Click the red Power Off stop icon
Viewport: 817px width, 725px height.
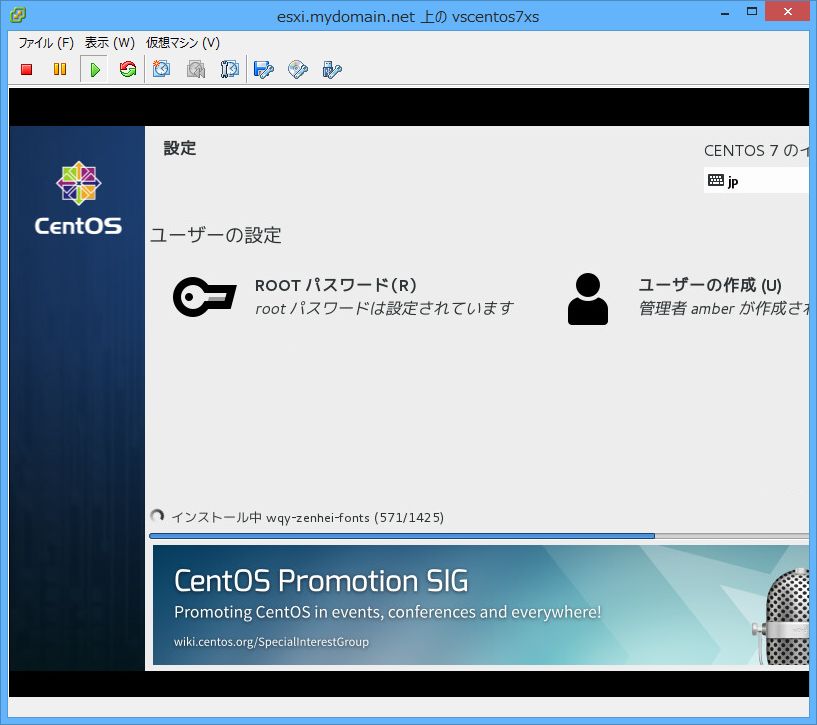[27, 69]
